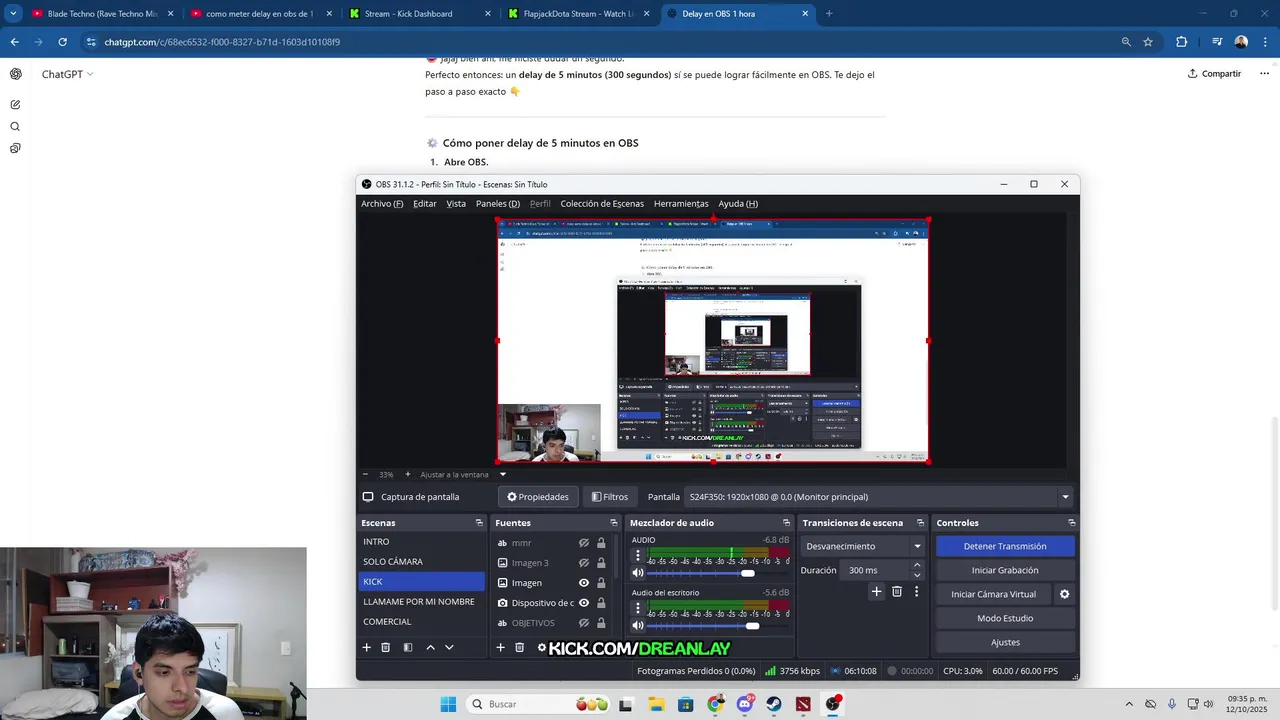This screenshot has width=1280, height=720.
Task: Hide the Dispositivo de captura source
Action: [x=584, y=603]
